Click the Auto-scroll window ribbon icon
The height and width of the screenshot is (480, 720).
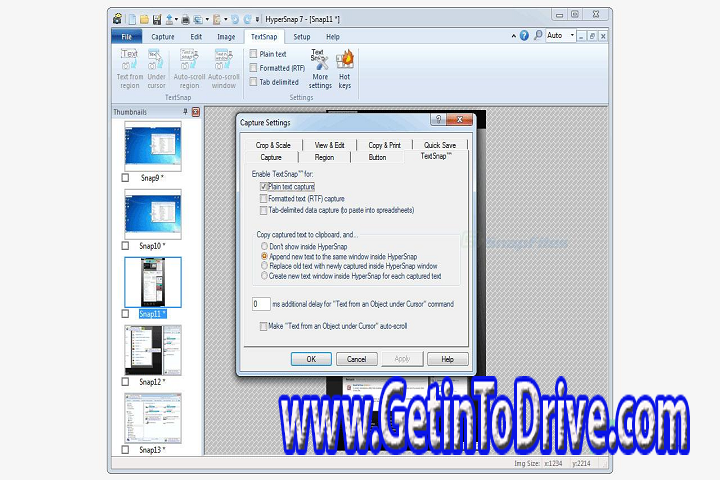click(224, 68)
